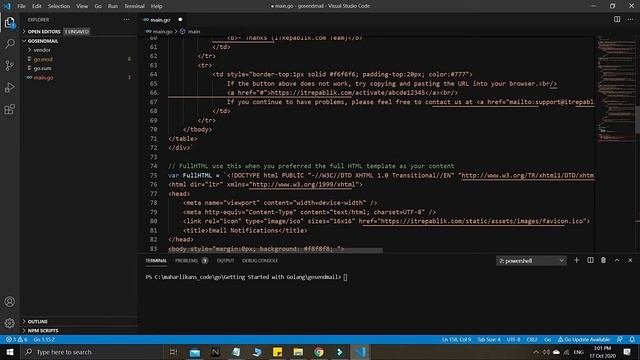Close the terminal panel
640x360 pixels.
(630, 260)
